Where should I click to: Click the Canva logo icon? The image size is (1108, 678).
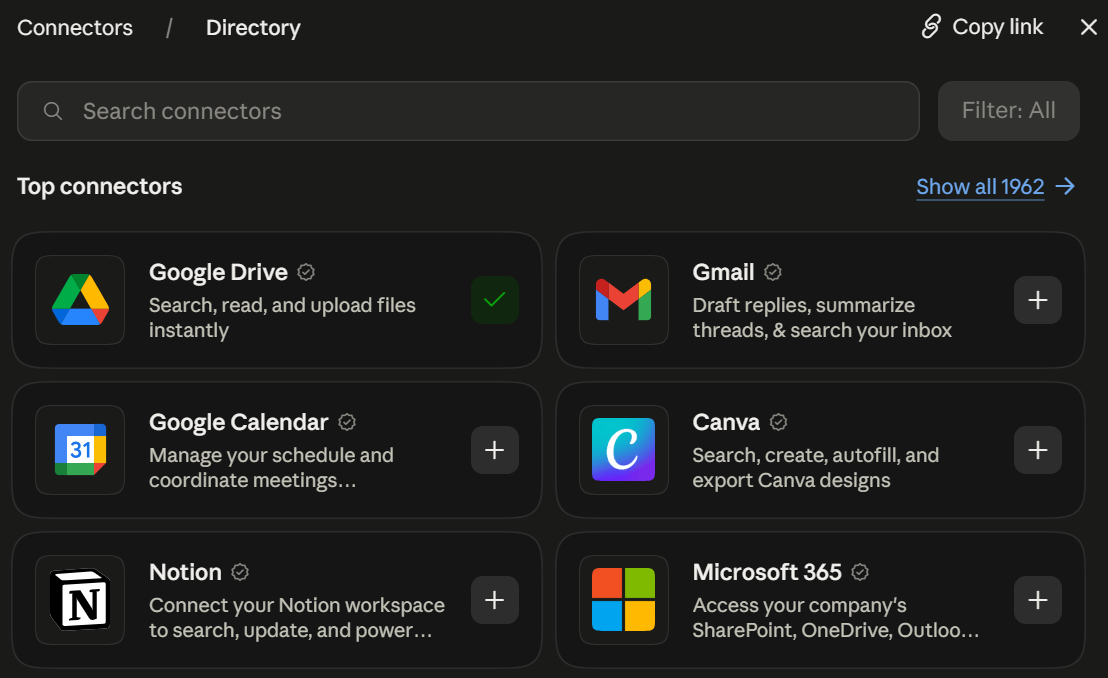pyautogui.click(x=623, y=450)
